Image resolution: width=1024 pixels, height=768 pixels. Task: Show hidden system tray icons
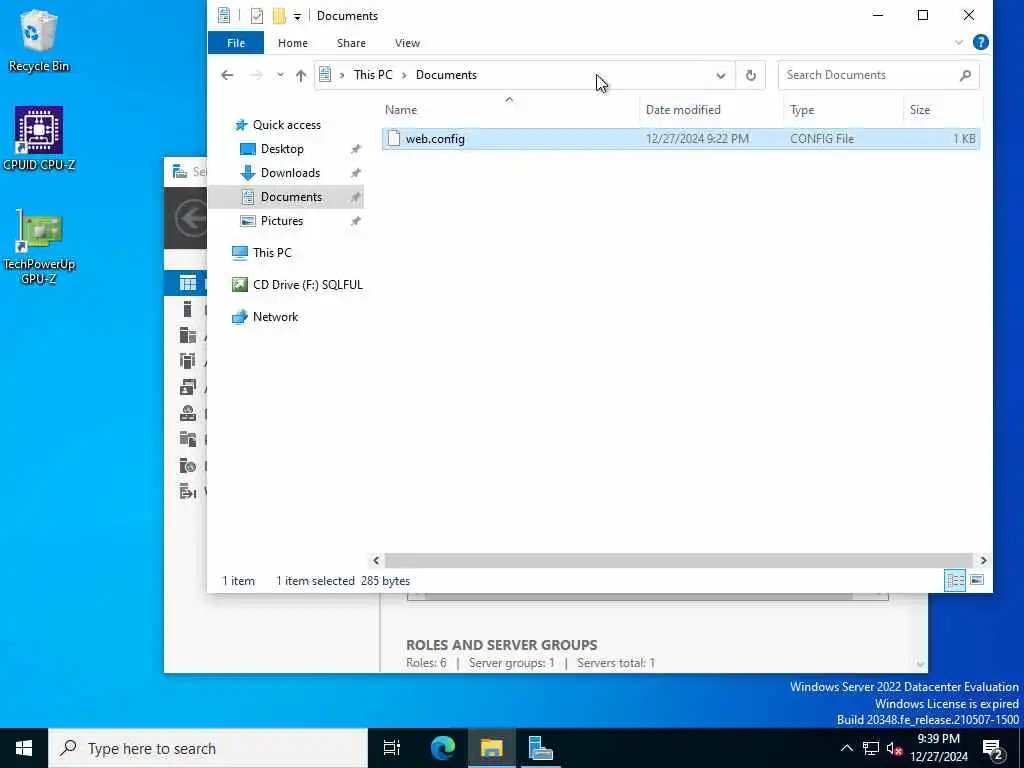[x=846, y=748]
